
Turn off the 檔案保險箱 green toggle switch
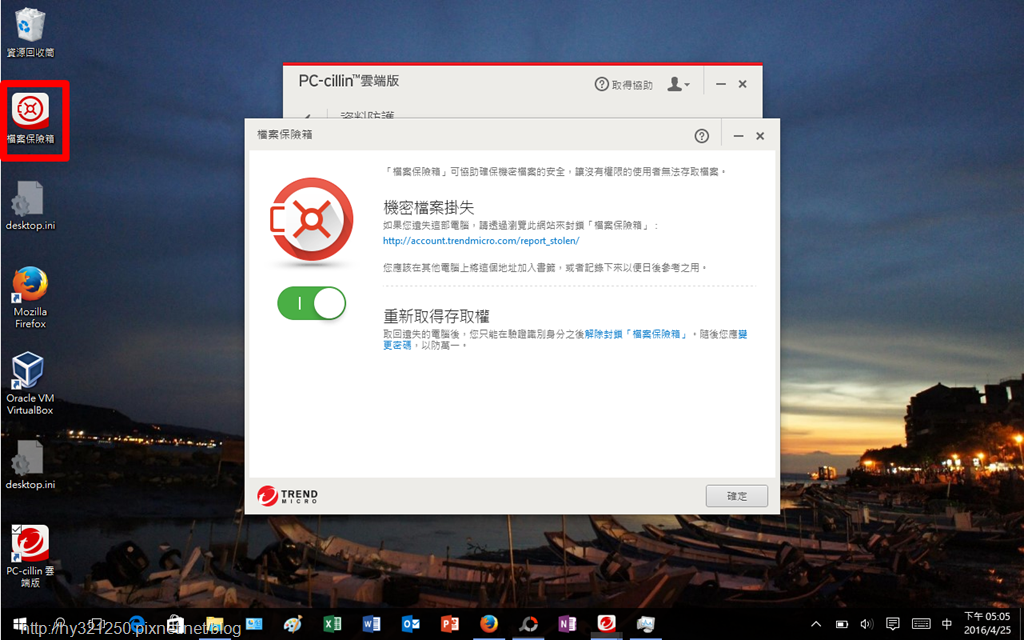tap(312, 303)
